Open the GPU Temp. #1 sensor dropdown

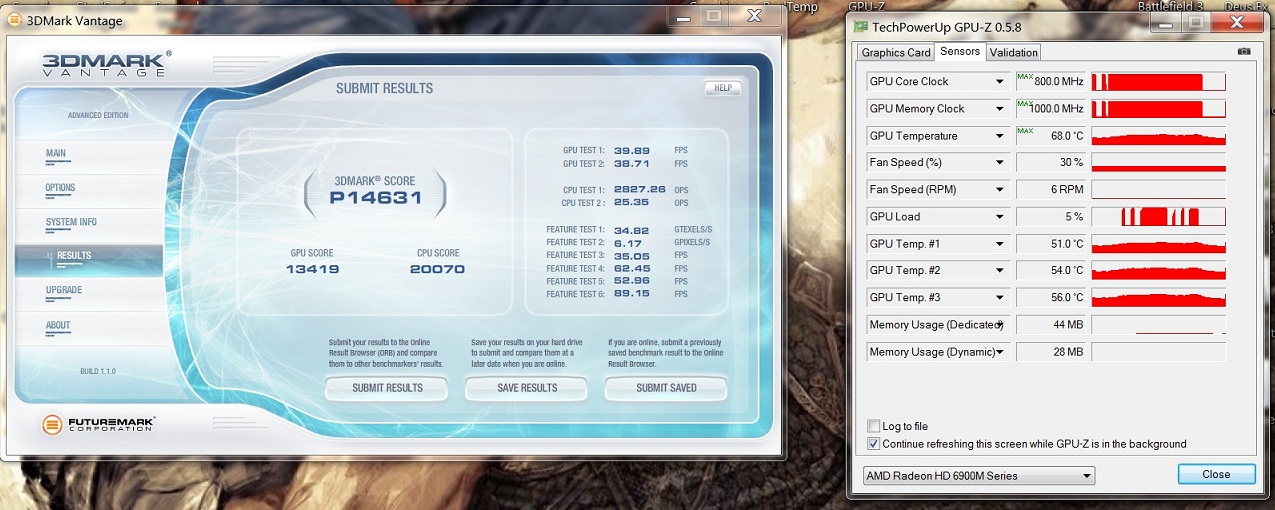[999, 243]
